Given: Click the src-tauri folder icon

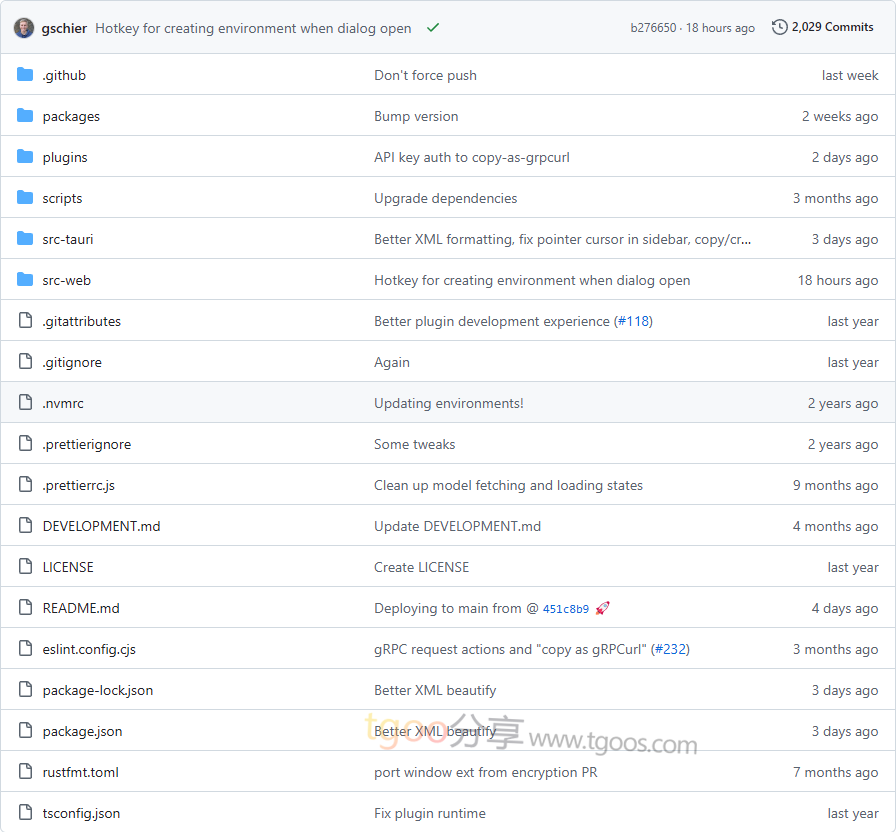Looking at the screenshot, I should (x=25, y=239).
